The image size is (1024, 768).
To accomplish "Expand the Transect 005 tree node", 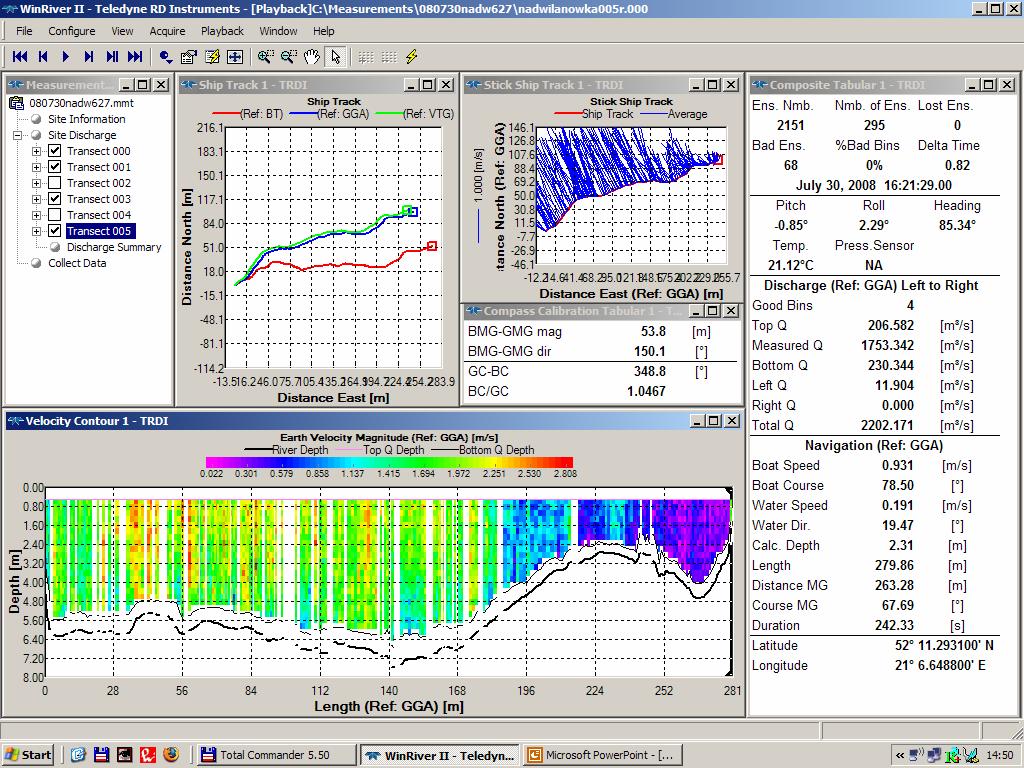I will [37, 231].
